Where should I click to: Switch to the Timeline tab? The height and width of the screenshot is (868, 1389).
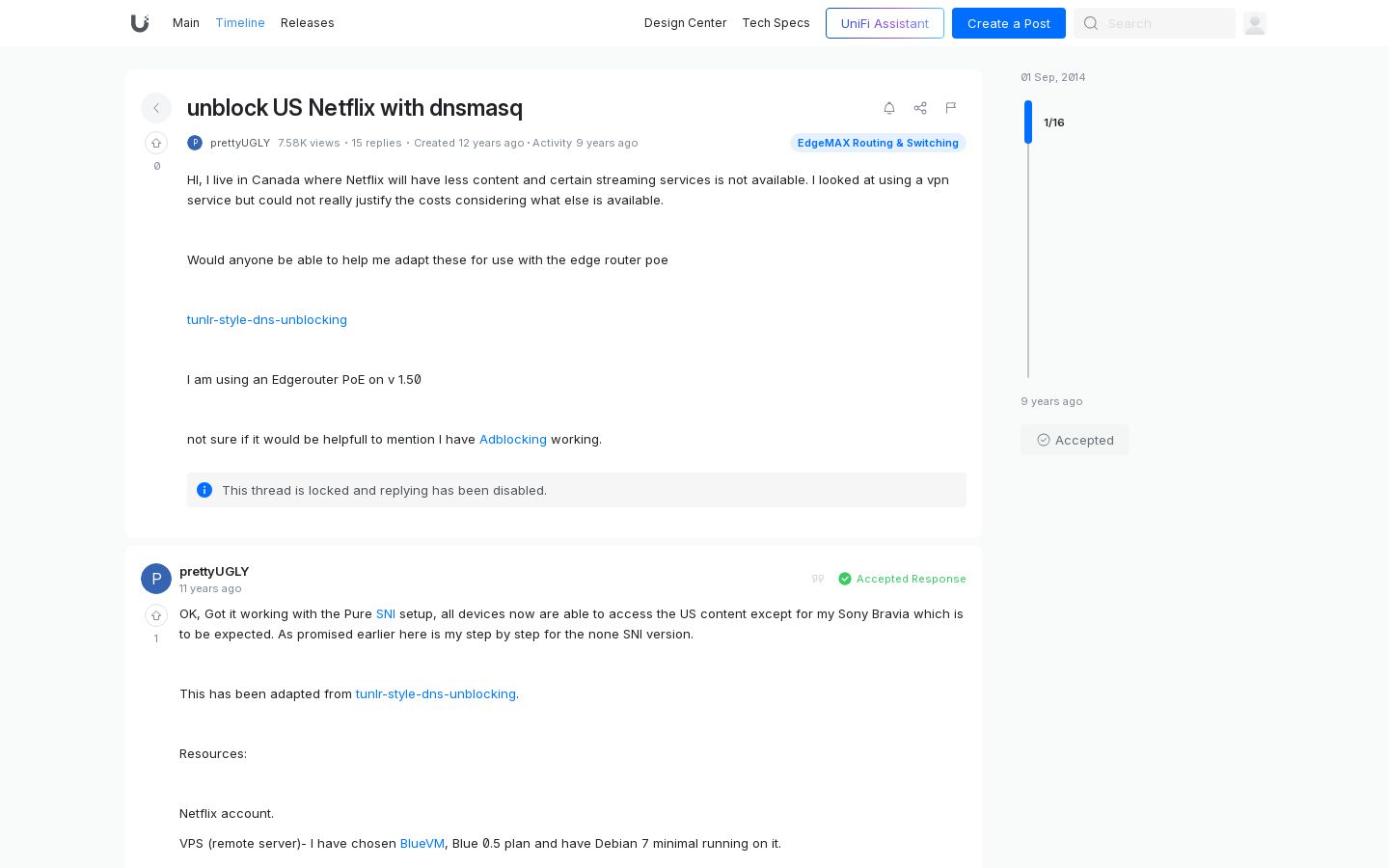[x=240, y=23]
